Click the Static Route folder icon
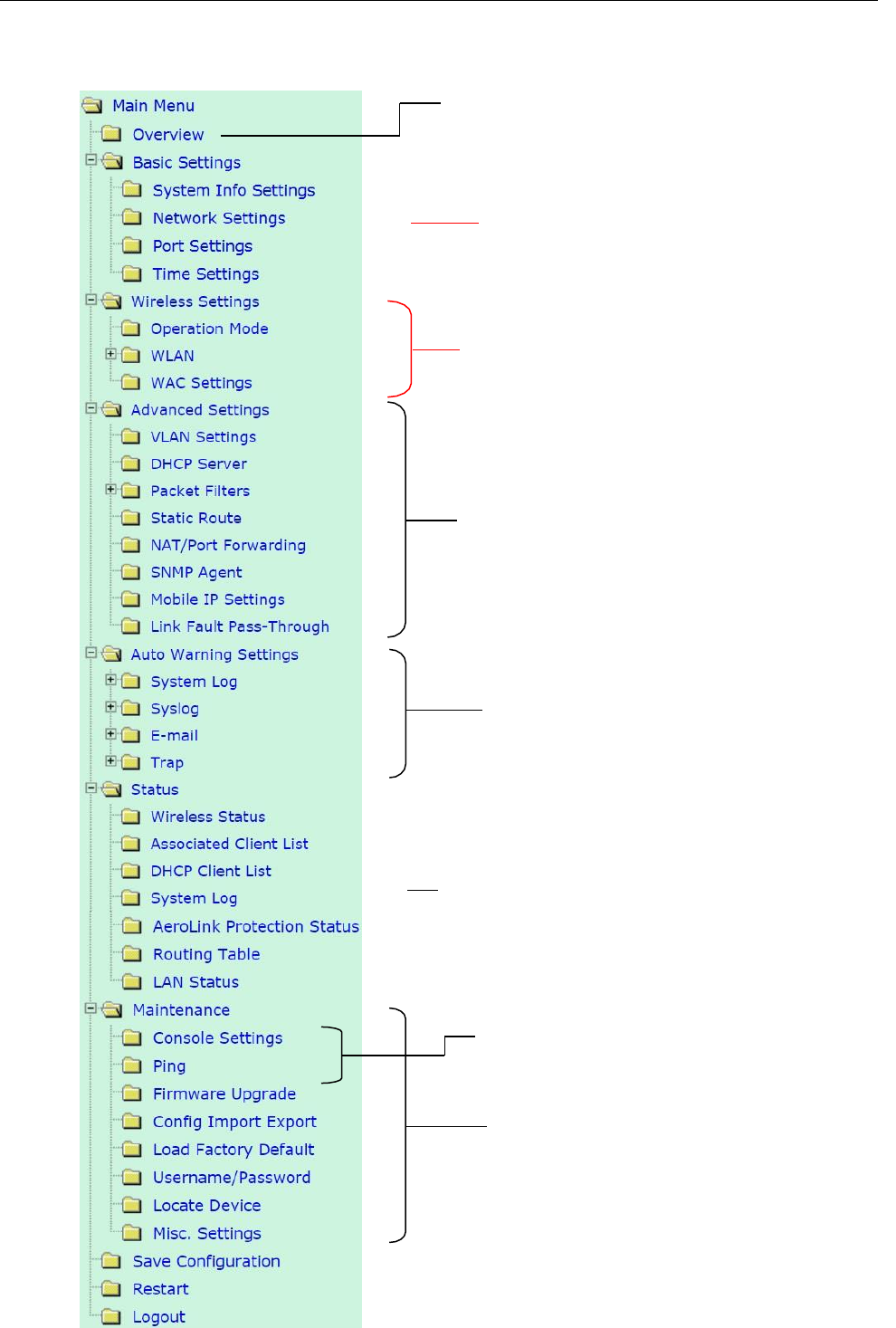Image resolution: width=896 pixels, height=1328 pixels. pyautogui.click(x=131, y=519)
